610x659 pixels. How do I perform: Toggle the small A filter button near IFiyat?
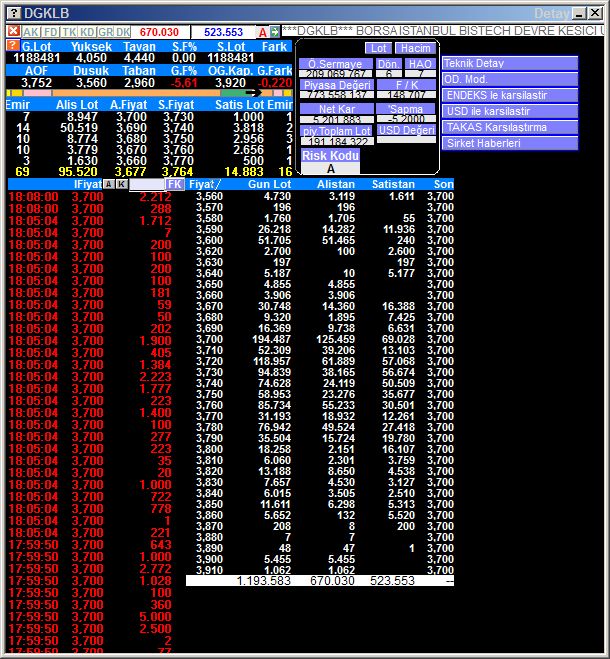click(x=109, y=184)
